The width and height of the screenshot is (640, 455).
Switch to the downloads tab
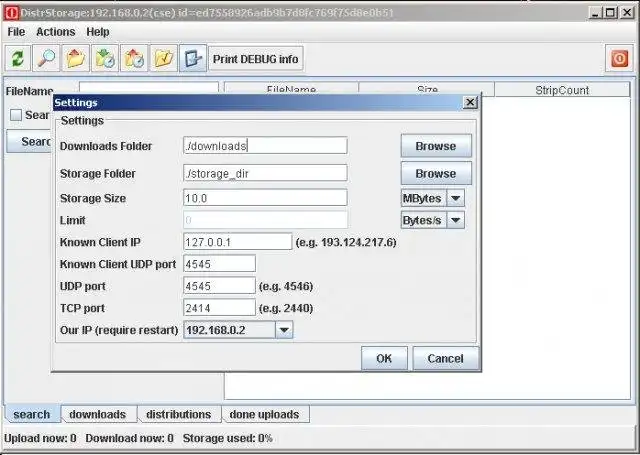click(98, 414)
